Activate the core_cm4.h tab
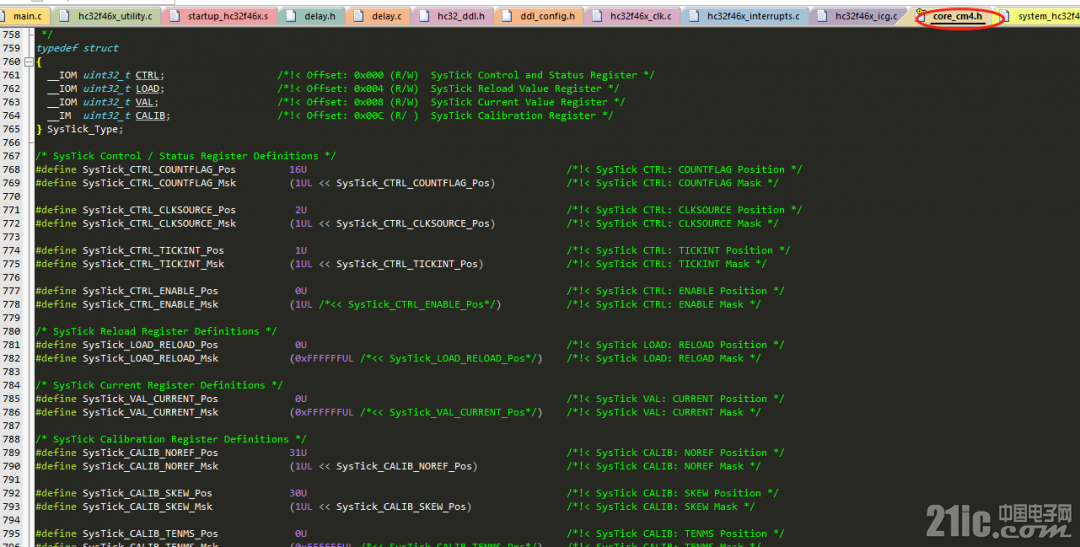1080x547 pixels. click(957, 16)
